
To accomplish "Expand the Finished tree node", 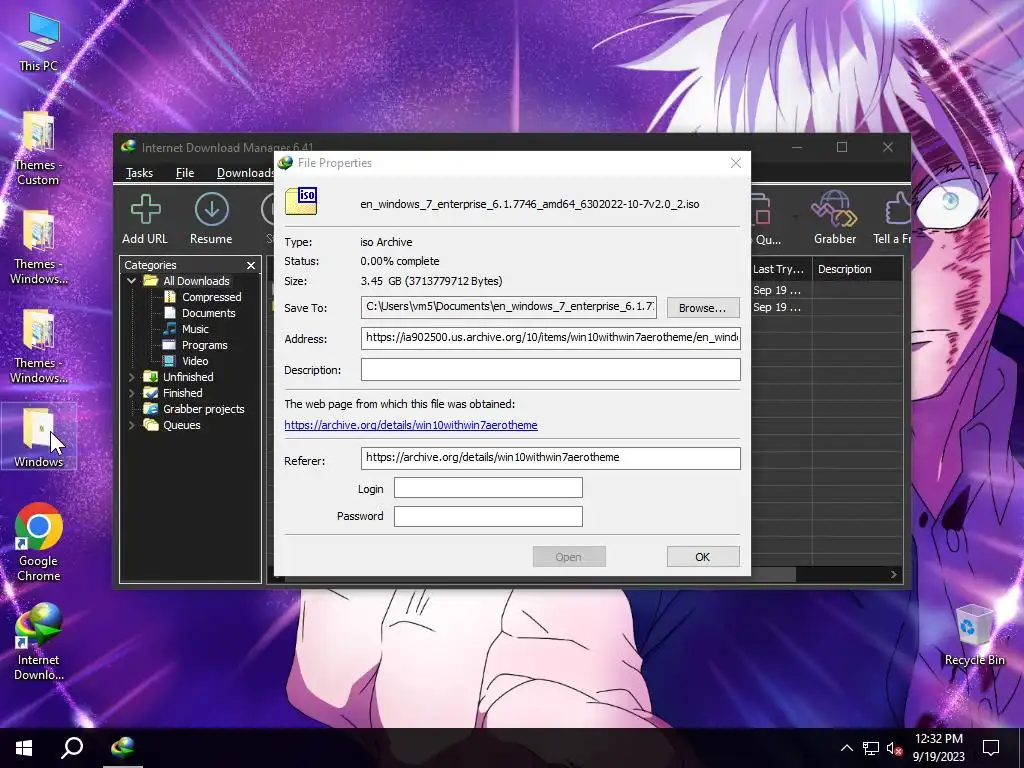I will point(131,393).
